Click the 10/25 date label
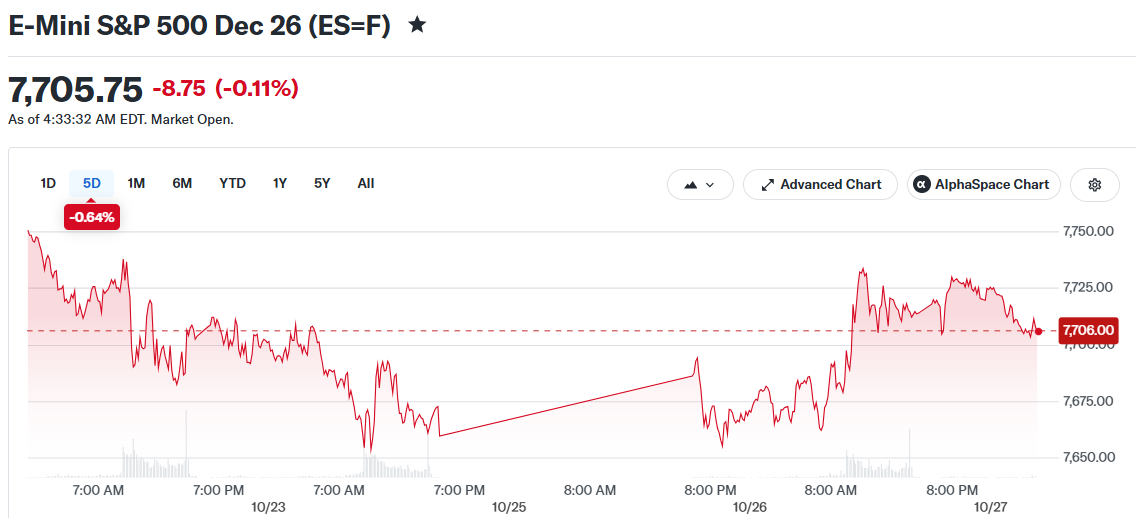The image size is (1136, 518). (509, 506)
